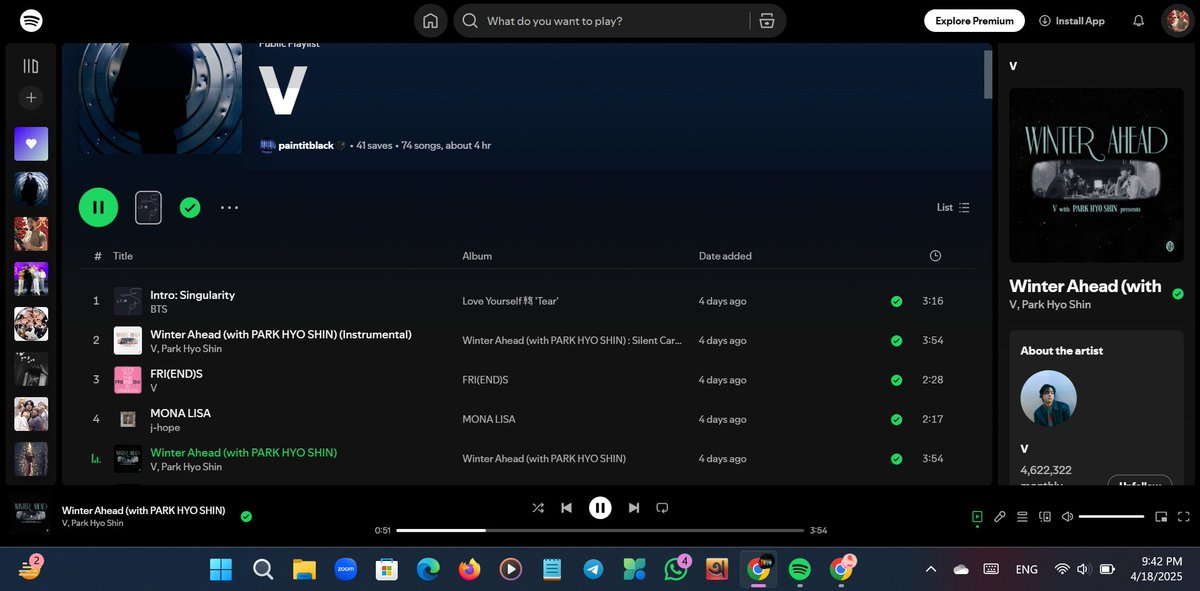Adjust the volume slider
This screenshot has width=1200, height=591.
click(x=1111, y=517)
